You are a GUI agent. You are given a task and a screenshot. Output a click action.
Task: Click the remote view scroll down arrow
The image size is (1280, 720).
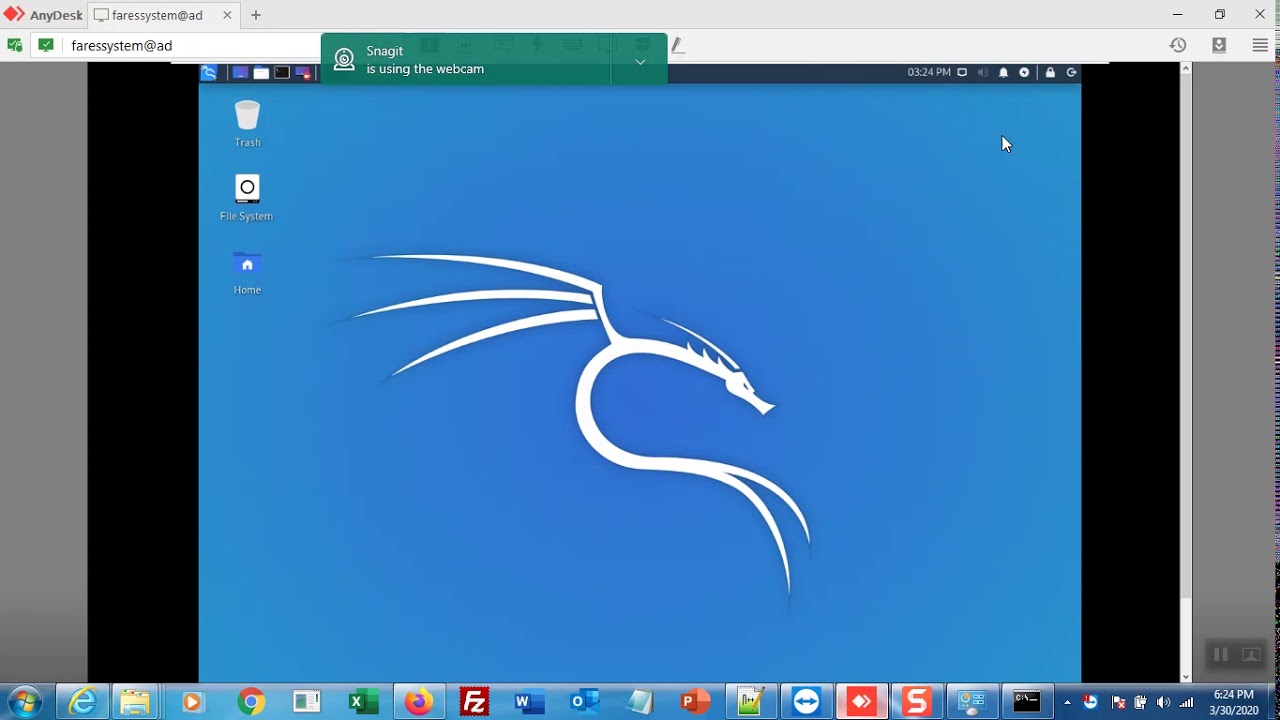coord(1186,676)
